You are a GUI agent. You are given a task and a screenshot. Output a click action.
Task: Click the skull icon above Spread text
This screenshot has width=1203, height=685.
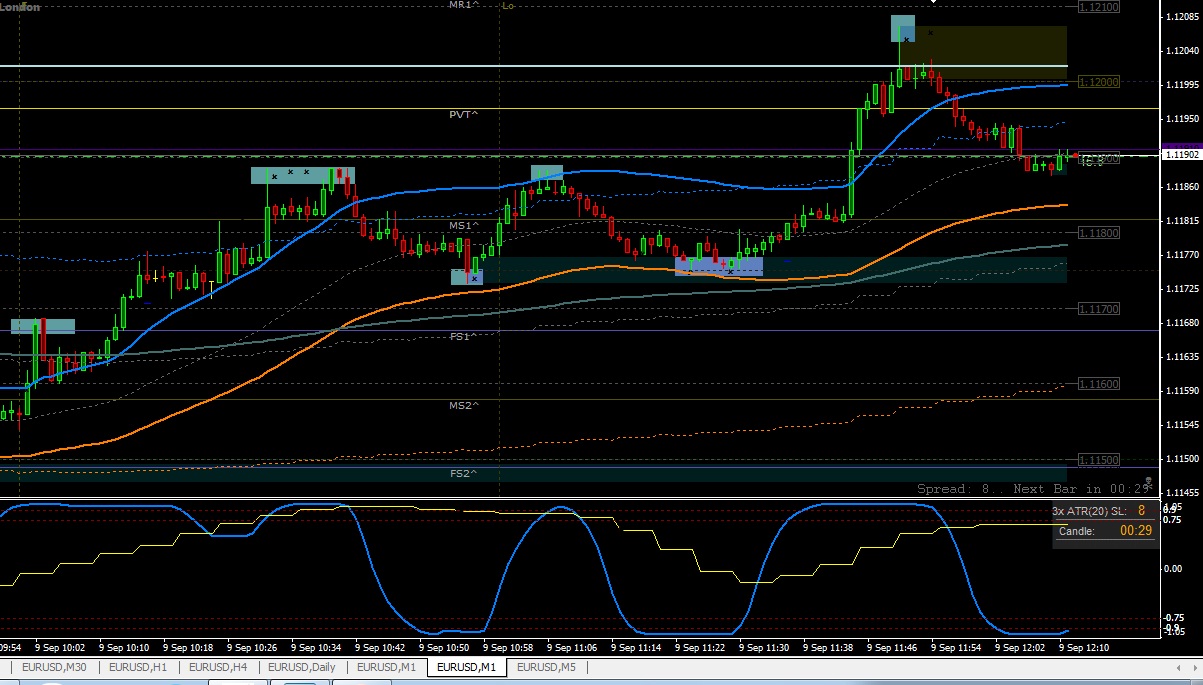[1148, 482]
